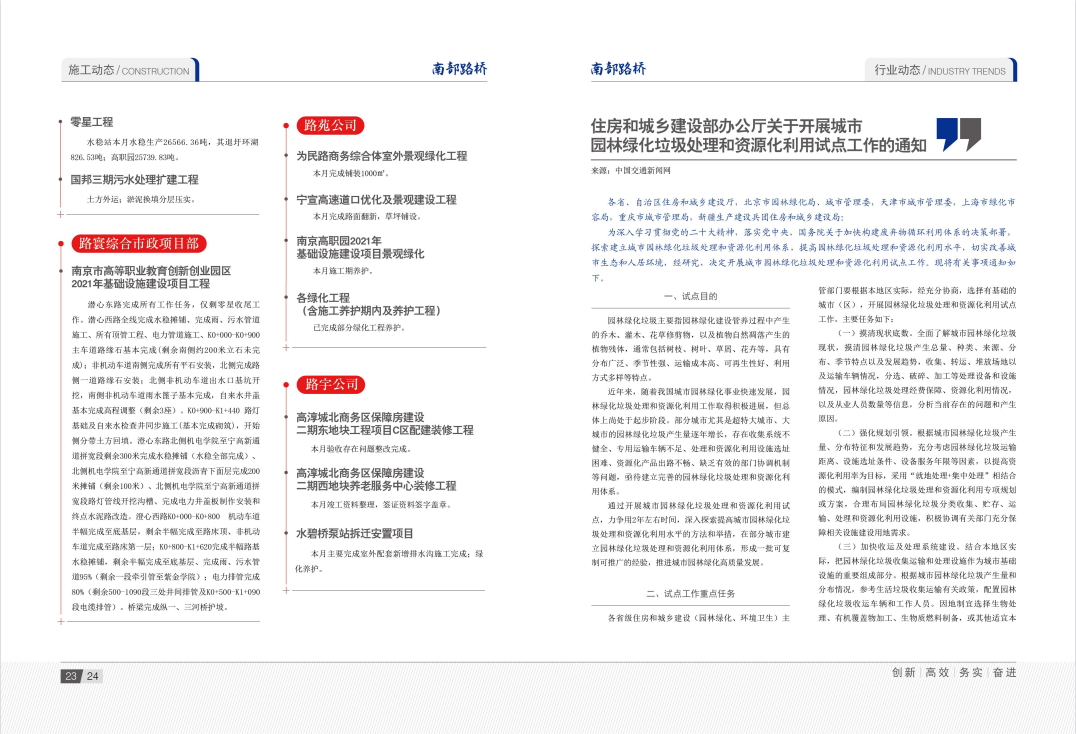The height and width of the screenshot is (734, 1076).
Task: Click the line 土方外运；淤泥换填分层压实。
Action: (x=142, y=200)
